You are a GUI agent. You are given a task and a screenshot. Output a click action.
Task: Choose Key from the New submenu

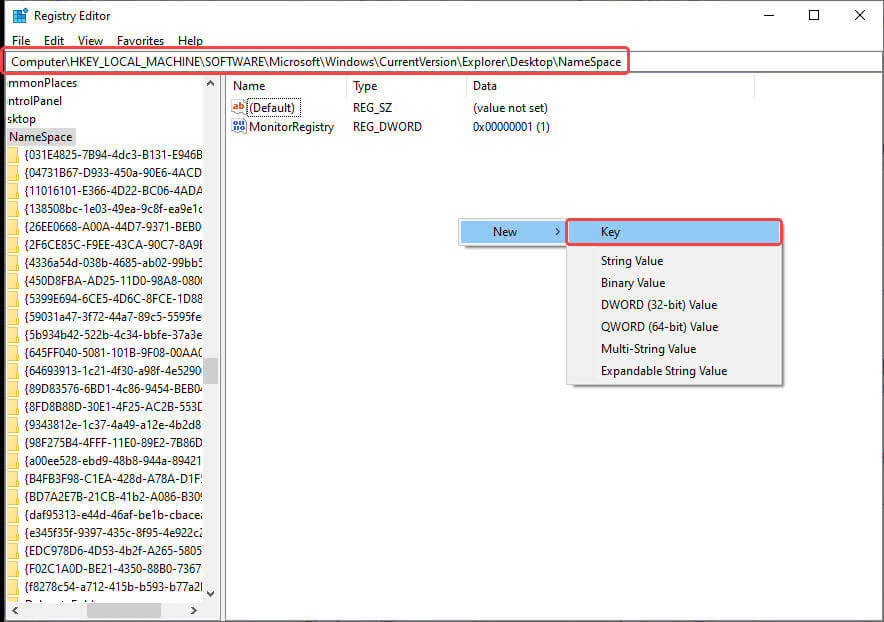[x=674, y=232]
